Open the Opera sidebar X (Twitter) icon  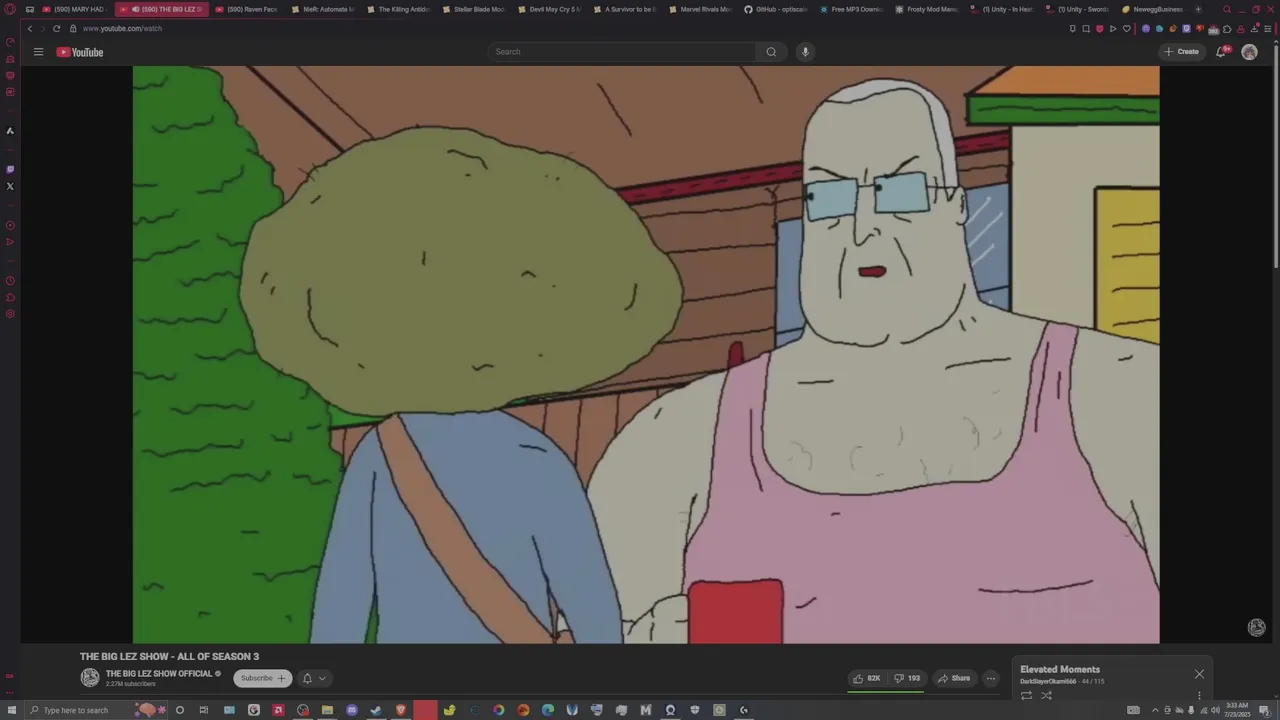10,186
